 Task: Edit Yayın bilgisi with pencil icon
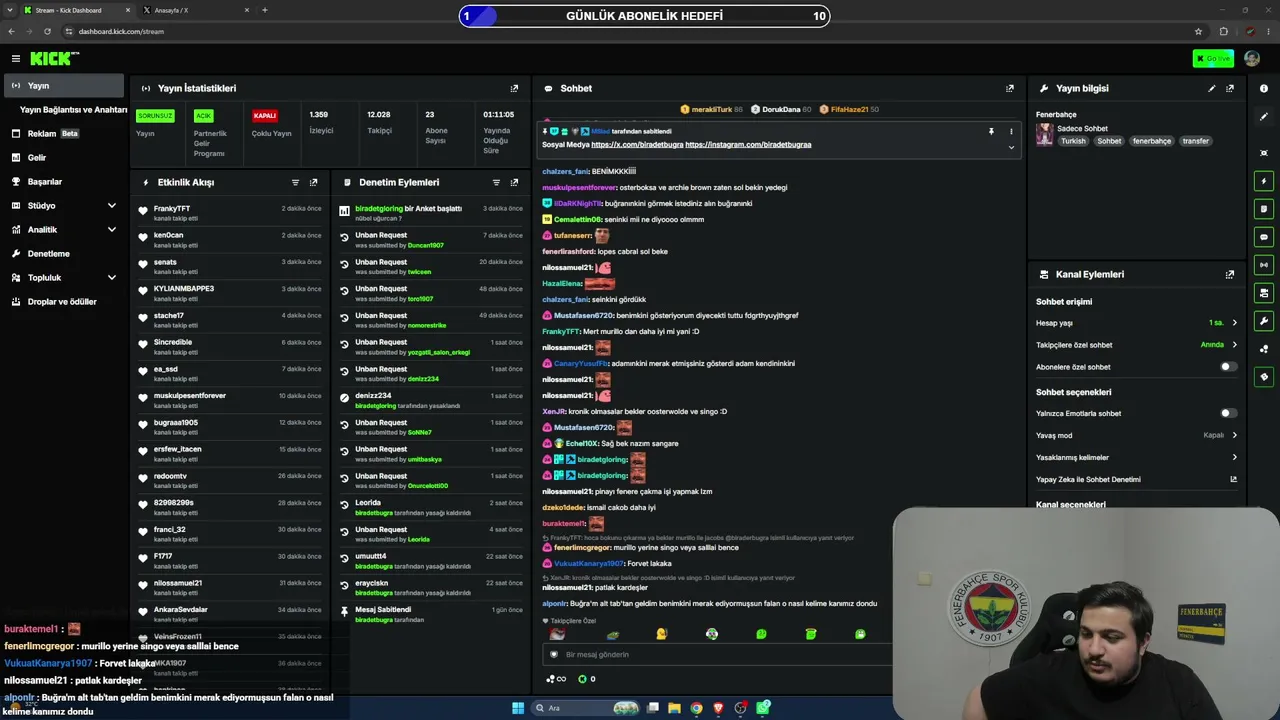pyautogui.click(x=1212, y=88)
